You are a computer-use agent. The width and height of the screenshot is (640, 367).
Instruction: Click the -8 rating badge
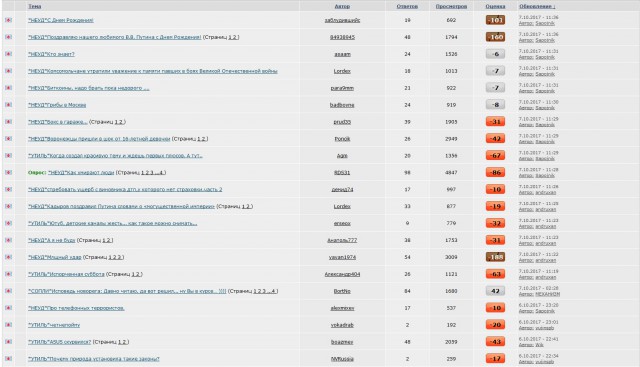(495, 105)
